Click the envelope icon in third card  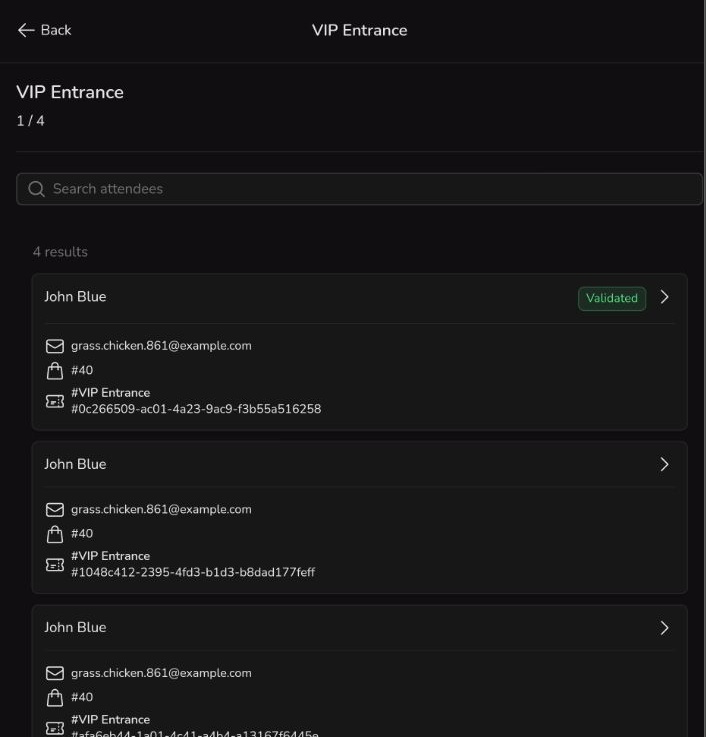click(x=55, y=673)
